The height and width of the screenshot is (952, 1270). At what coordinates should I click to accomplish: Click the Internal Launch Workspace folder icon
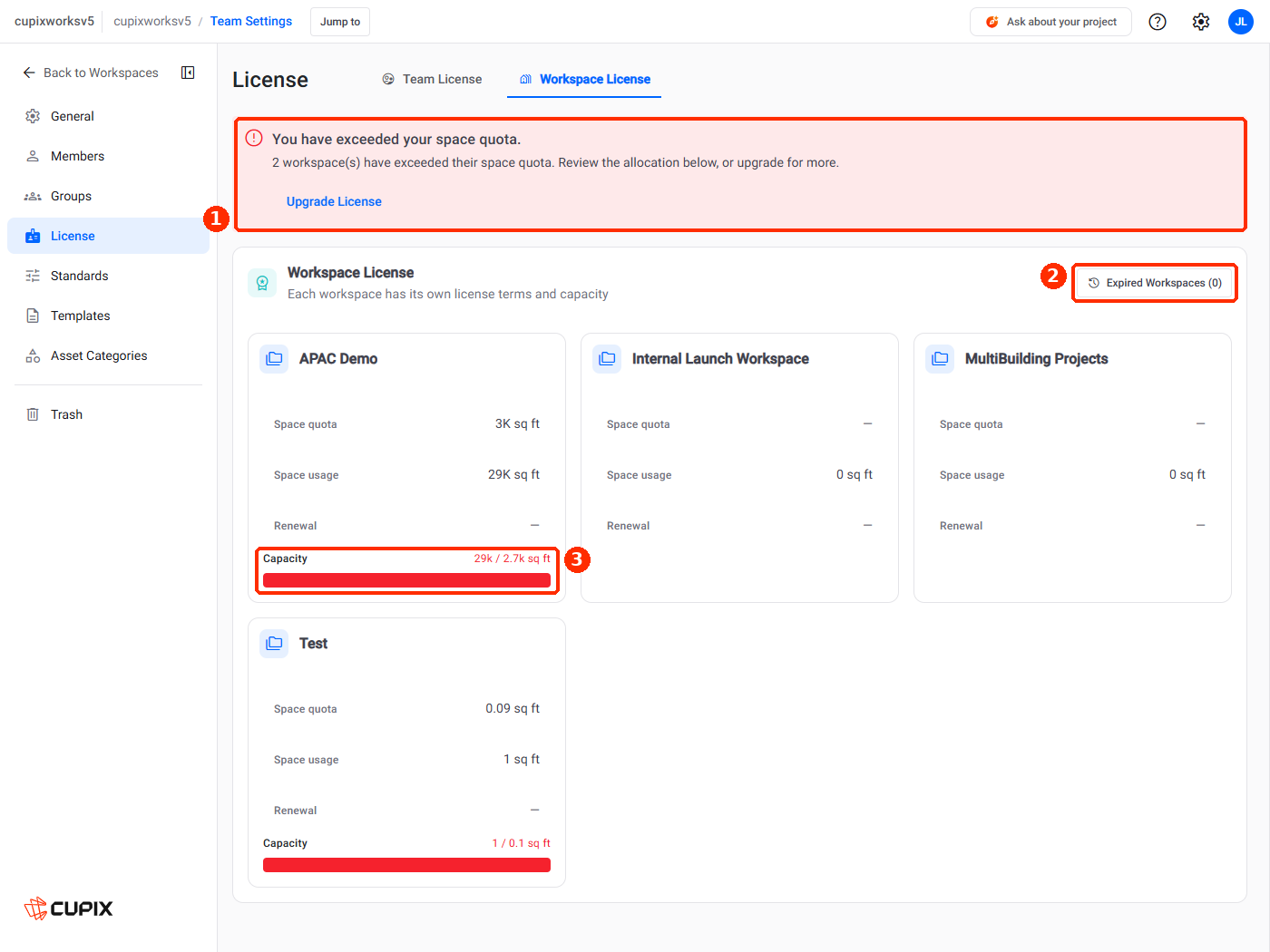pyautogui.click(x=607, y=359)
